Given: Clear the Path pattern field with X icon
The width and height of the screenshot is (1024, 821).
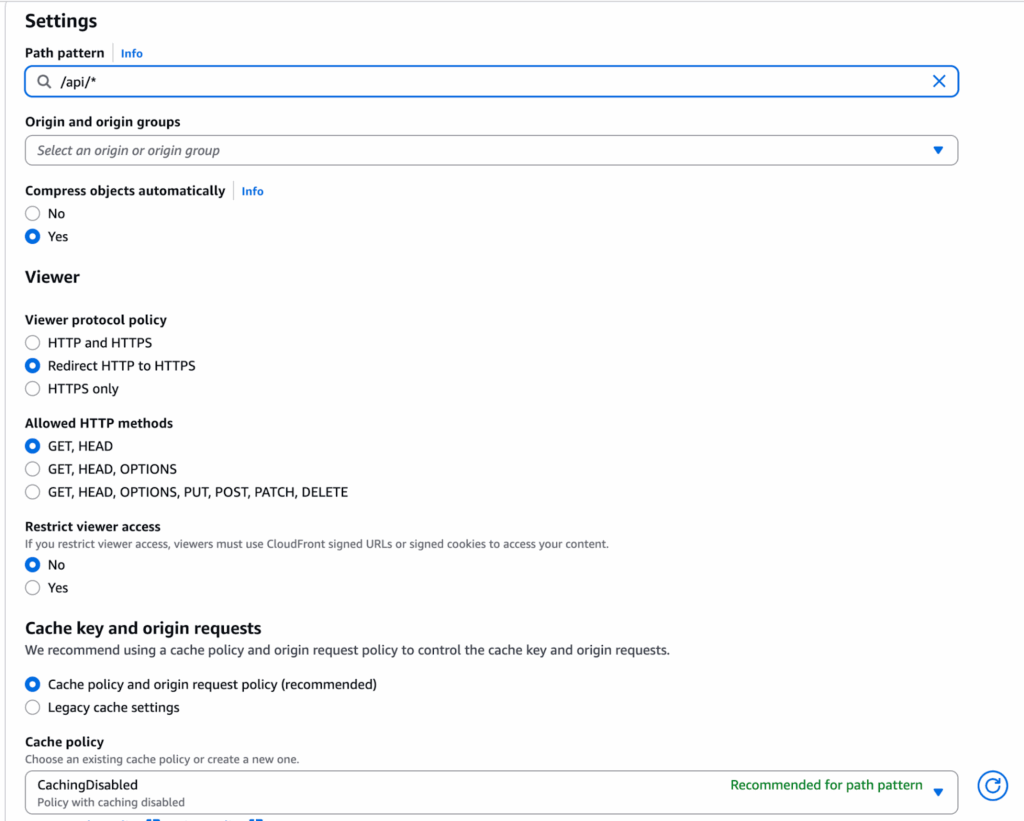Looking at the screenshot, I should [x=939, y=82].
